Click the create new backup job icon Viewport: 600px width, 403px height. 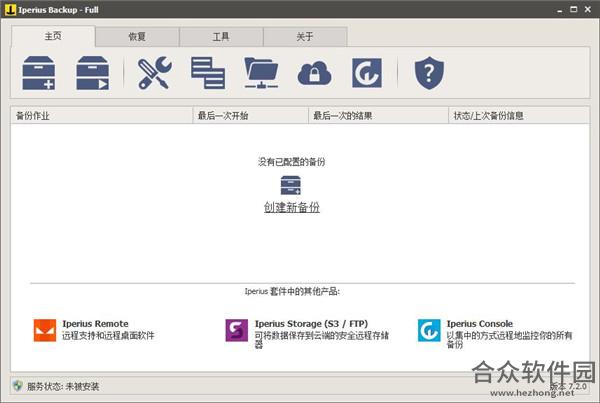pos(39,73)
